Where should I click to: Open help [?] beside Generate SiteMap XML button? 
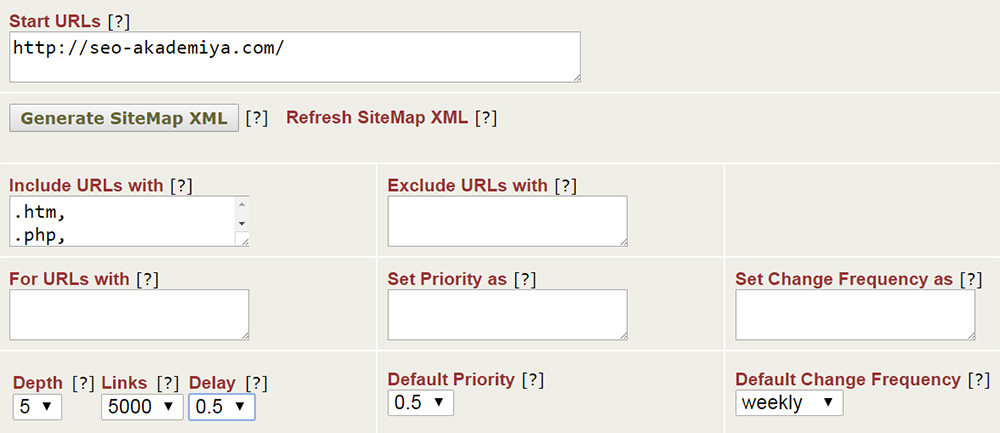257,118
